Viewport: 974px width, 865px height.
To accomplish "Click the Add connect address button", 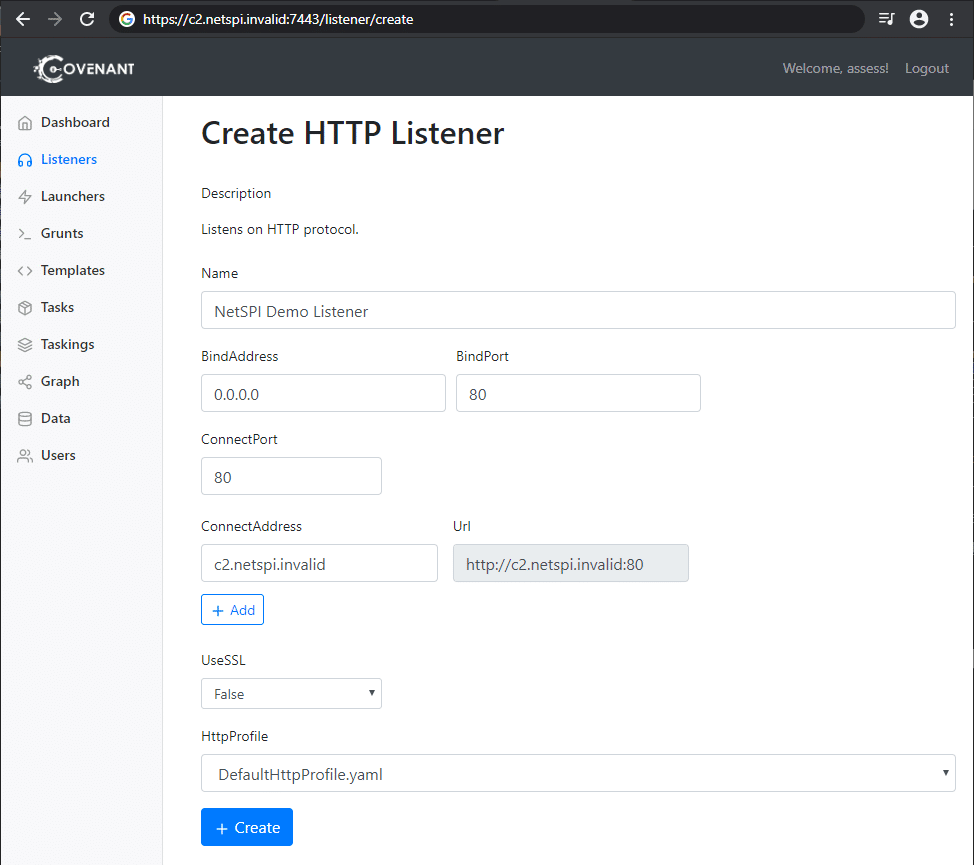I will coord(232,610).
